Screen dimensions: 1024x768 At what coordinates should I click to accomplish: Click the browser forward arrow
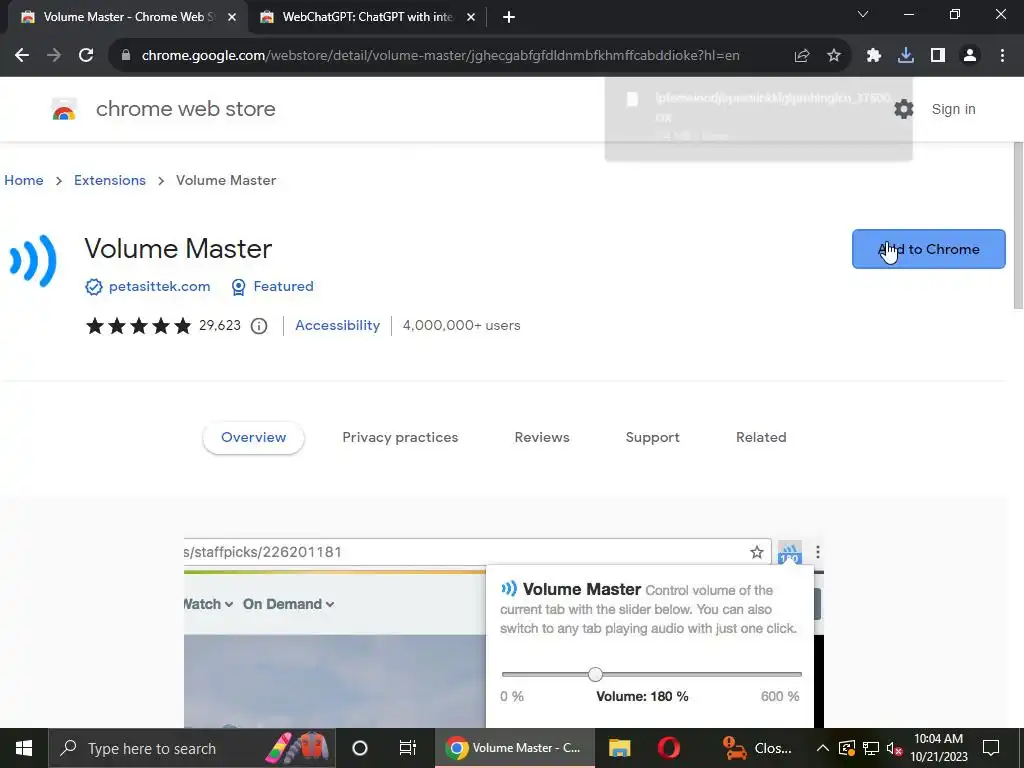point(54,56)
